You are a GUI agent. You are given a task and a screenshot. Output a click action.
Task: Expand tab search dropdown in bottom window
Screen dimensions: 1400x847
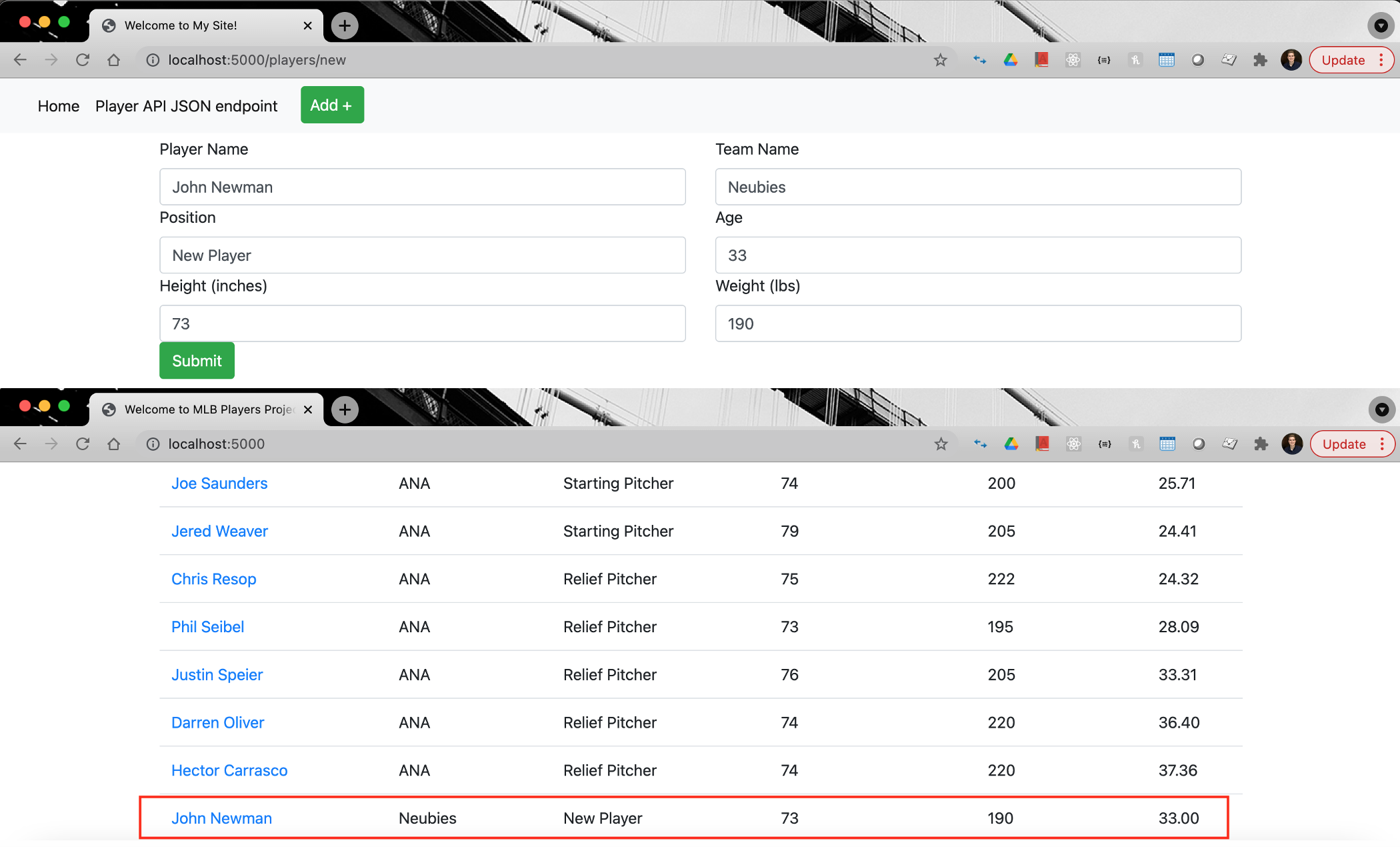click(x=1381, y=409)
